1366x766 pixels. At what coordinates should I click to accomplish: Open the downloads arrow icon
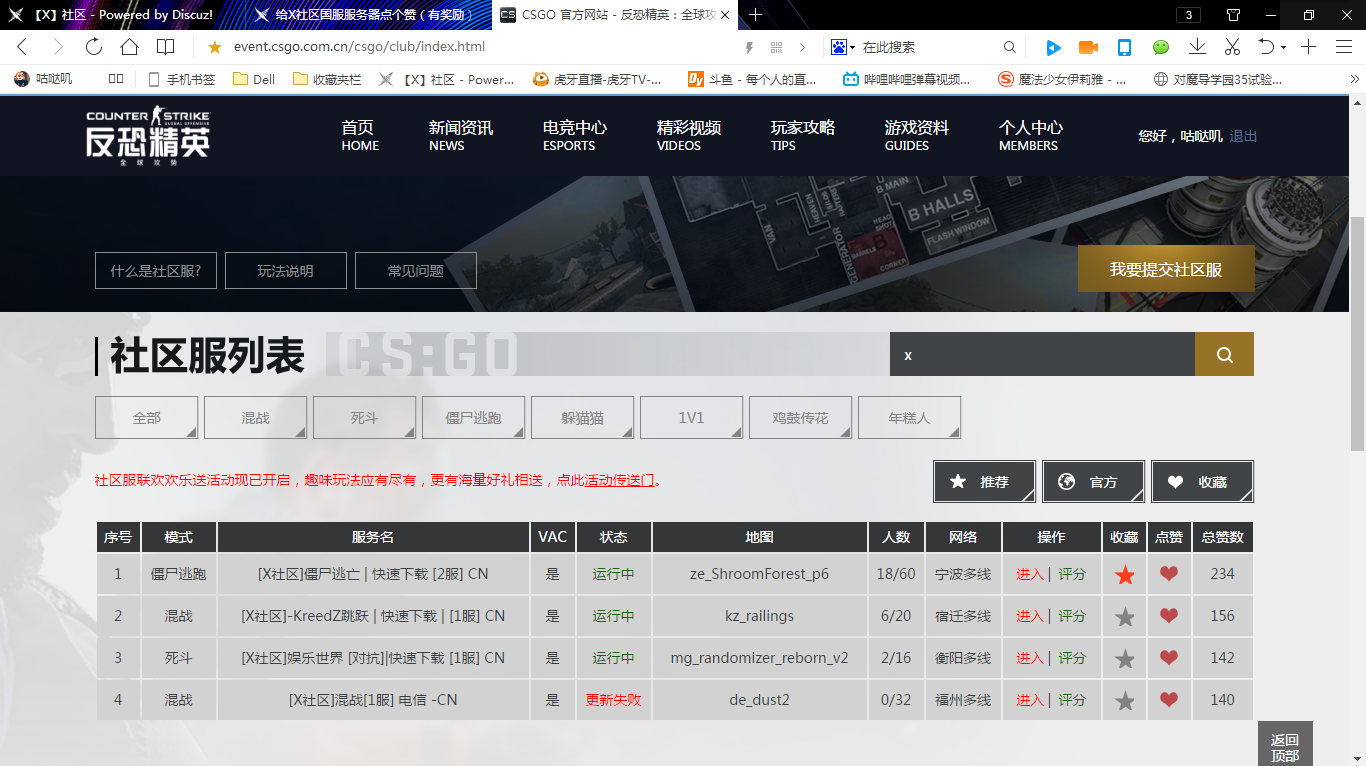(x=1197, y=47)
